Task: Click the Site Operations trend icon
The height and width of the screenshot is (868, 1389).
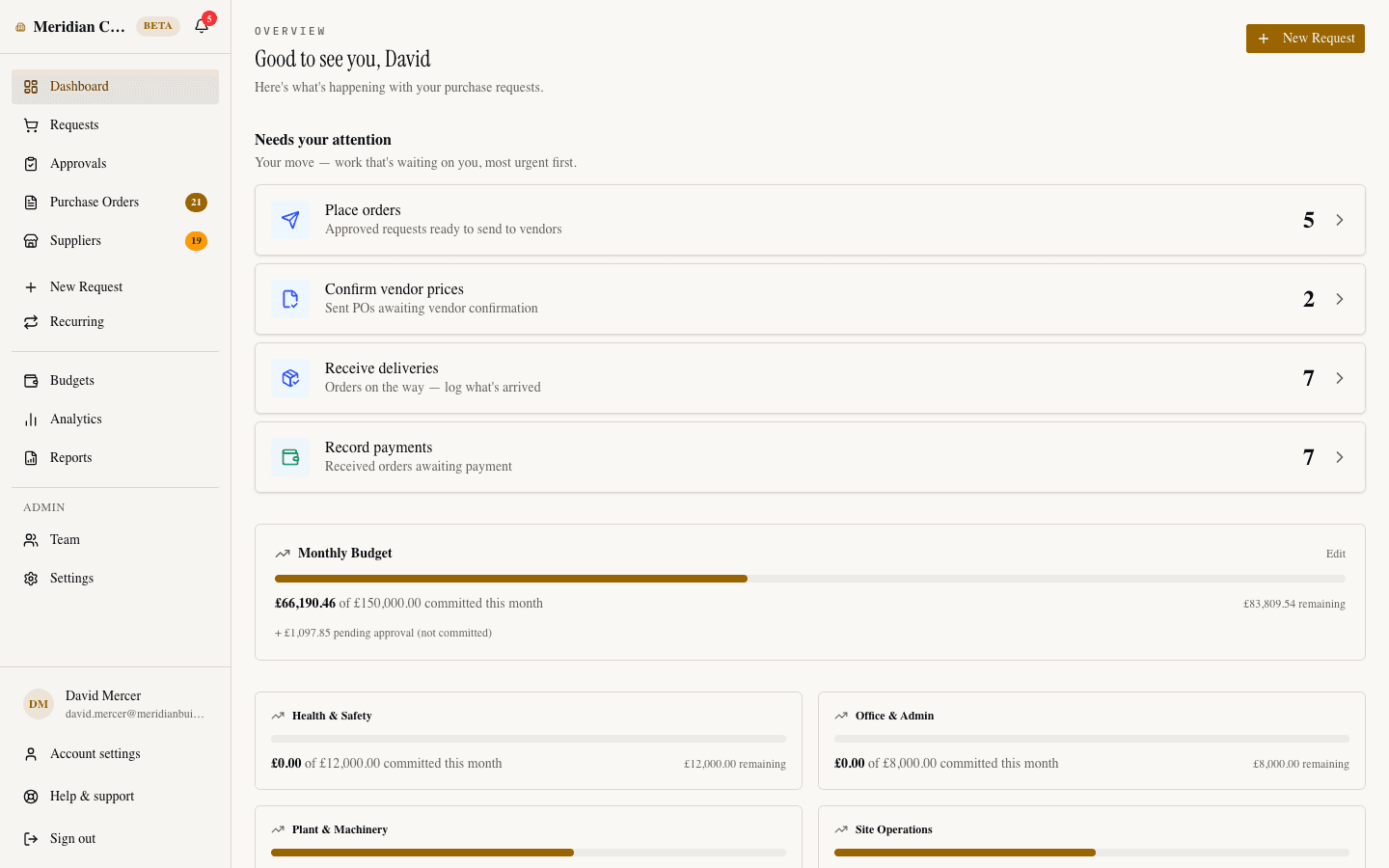Action: (x=841, y=829)
